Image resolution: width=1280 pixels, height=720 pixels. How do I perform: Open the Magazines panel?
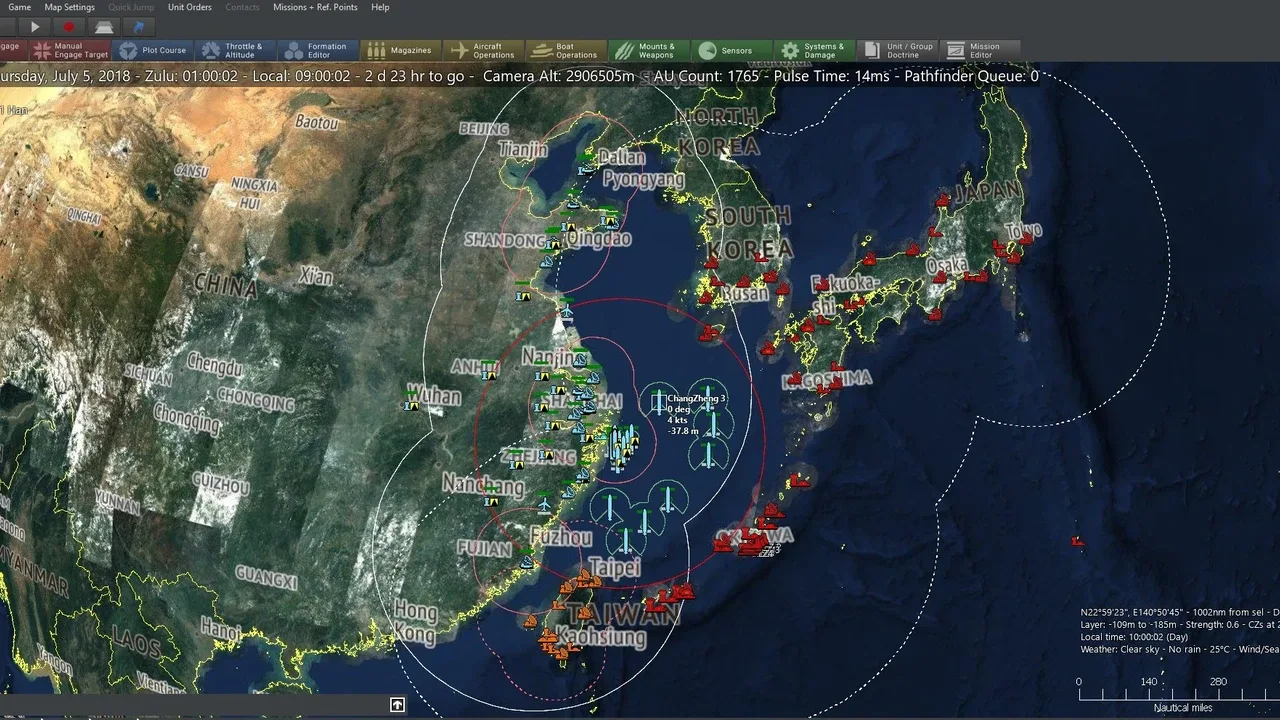(400, 50)
